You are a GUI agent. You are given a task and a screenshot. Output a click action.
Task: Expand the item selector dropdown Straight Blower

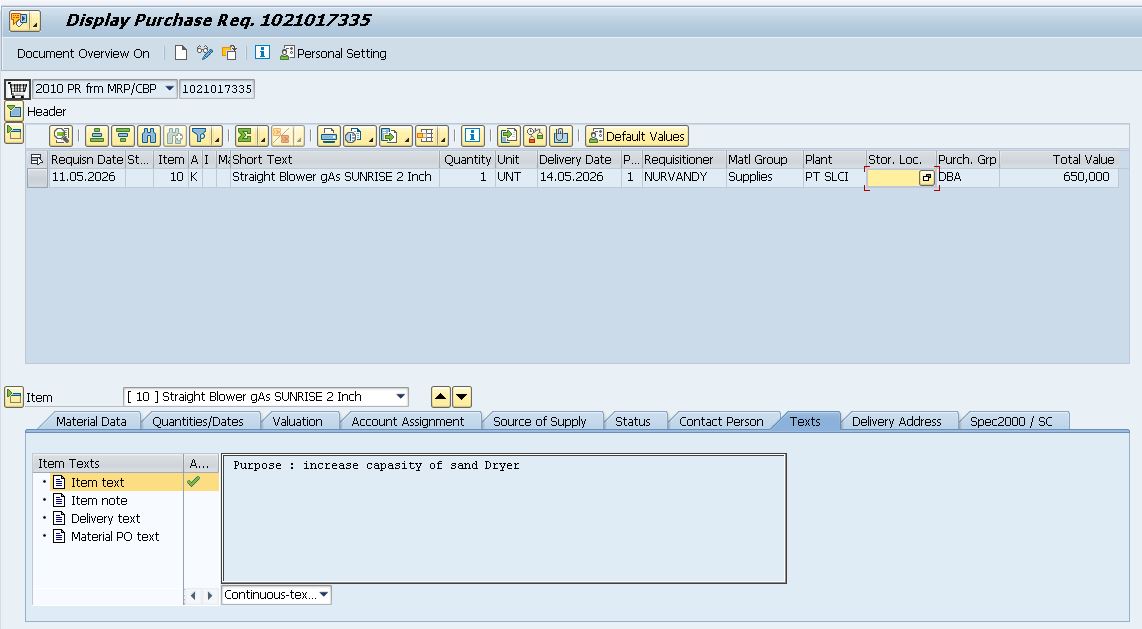click(x=400, y=397)
